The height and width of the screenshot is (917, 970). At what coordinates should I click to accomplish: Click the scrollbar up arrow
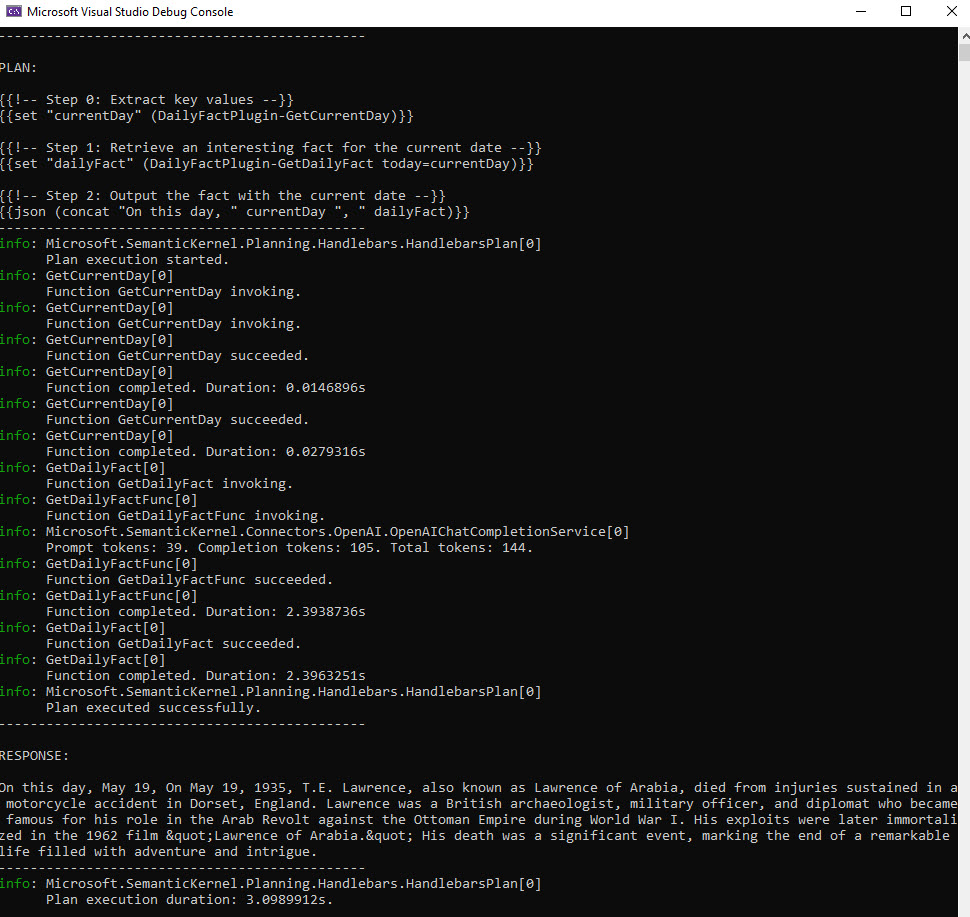point(964,37)
